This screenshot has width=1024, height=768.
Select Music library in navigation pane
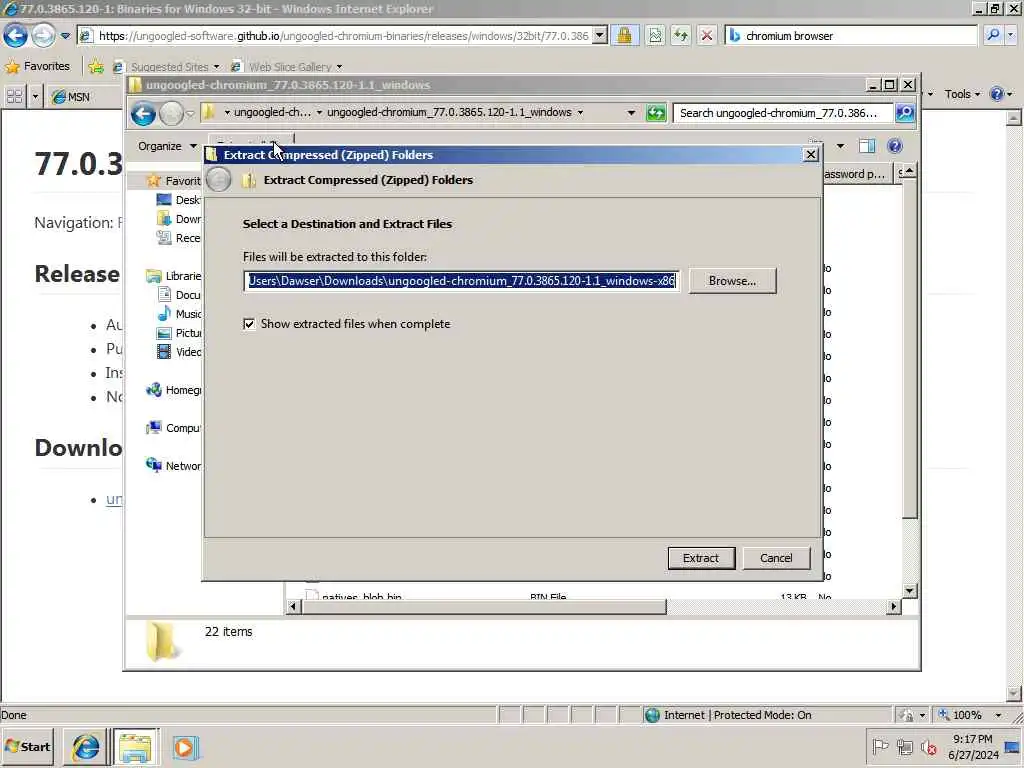point(178,313)
